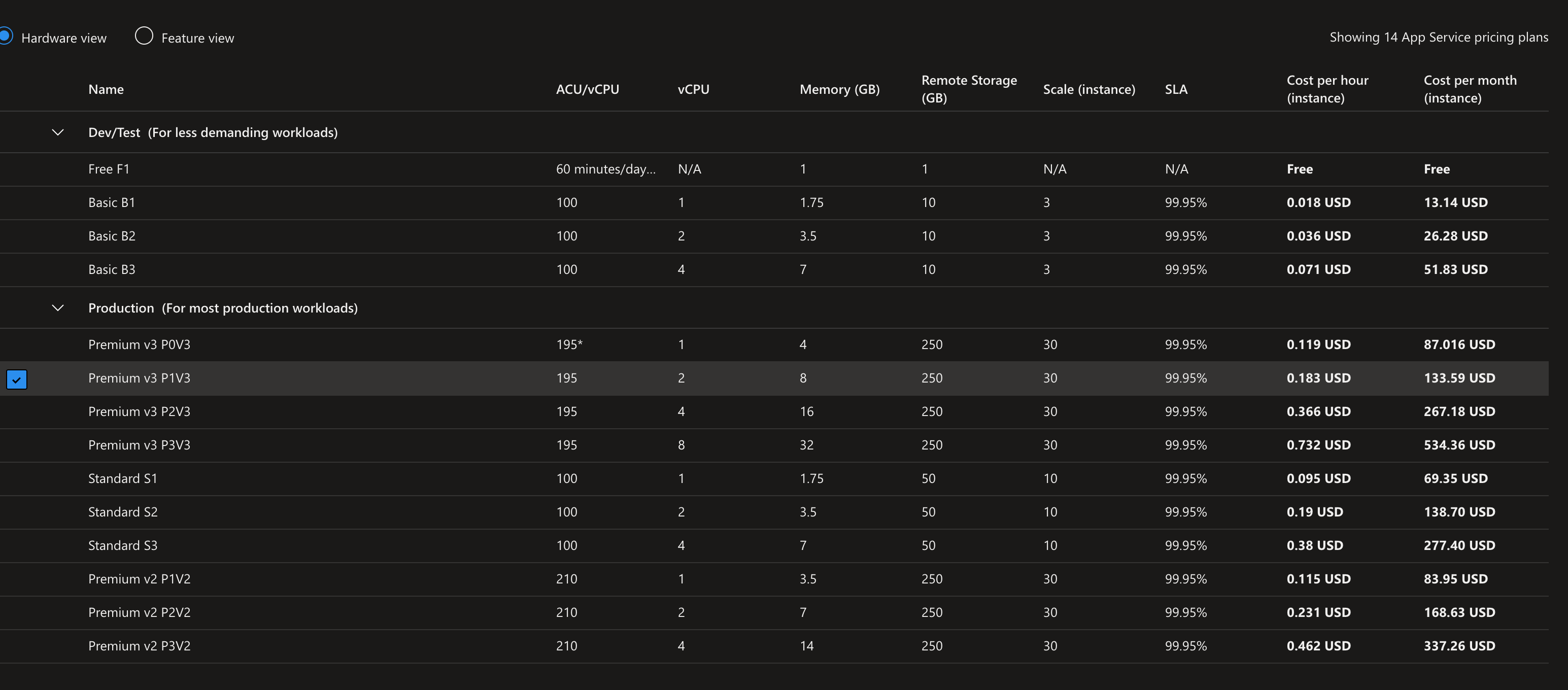Sort by ACU/vCPU column header

587,89
